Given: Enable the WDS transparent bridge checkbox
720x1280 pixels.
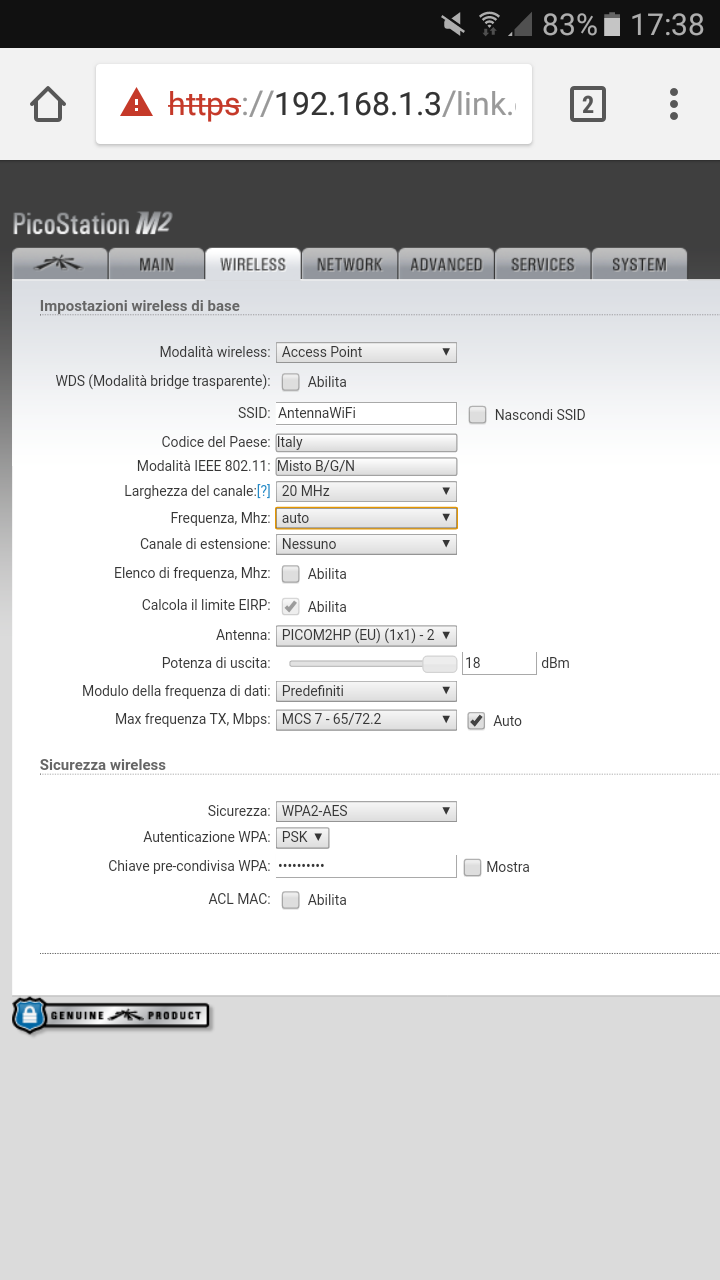Looking at the screenshot, I should (291, 381).
